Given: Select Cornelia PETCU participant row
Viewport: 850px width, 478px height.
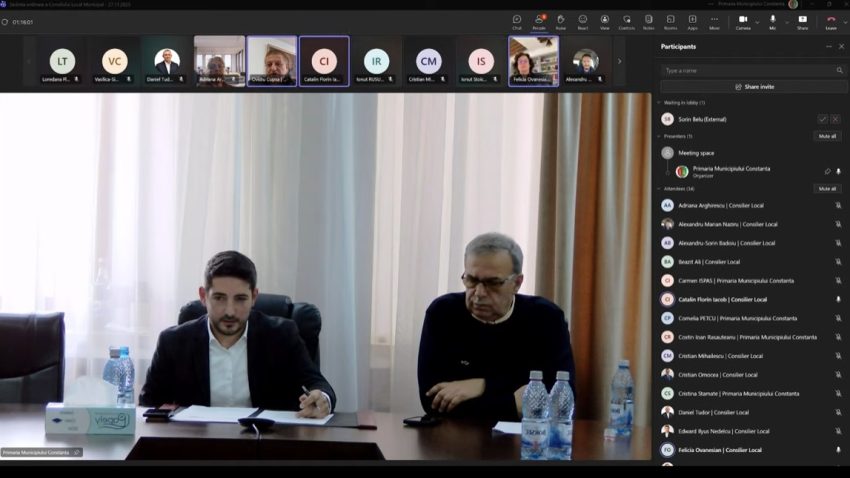Looking at the screenshot, I should (751, 318).
